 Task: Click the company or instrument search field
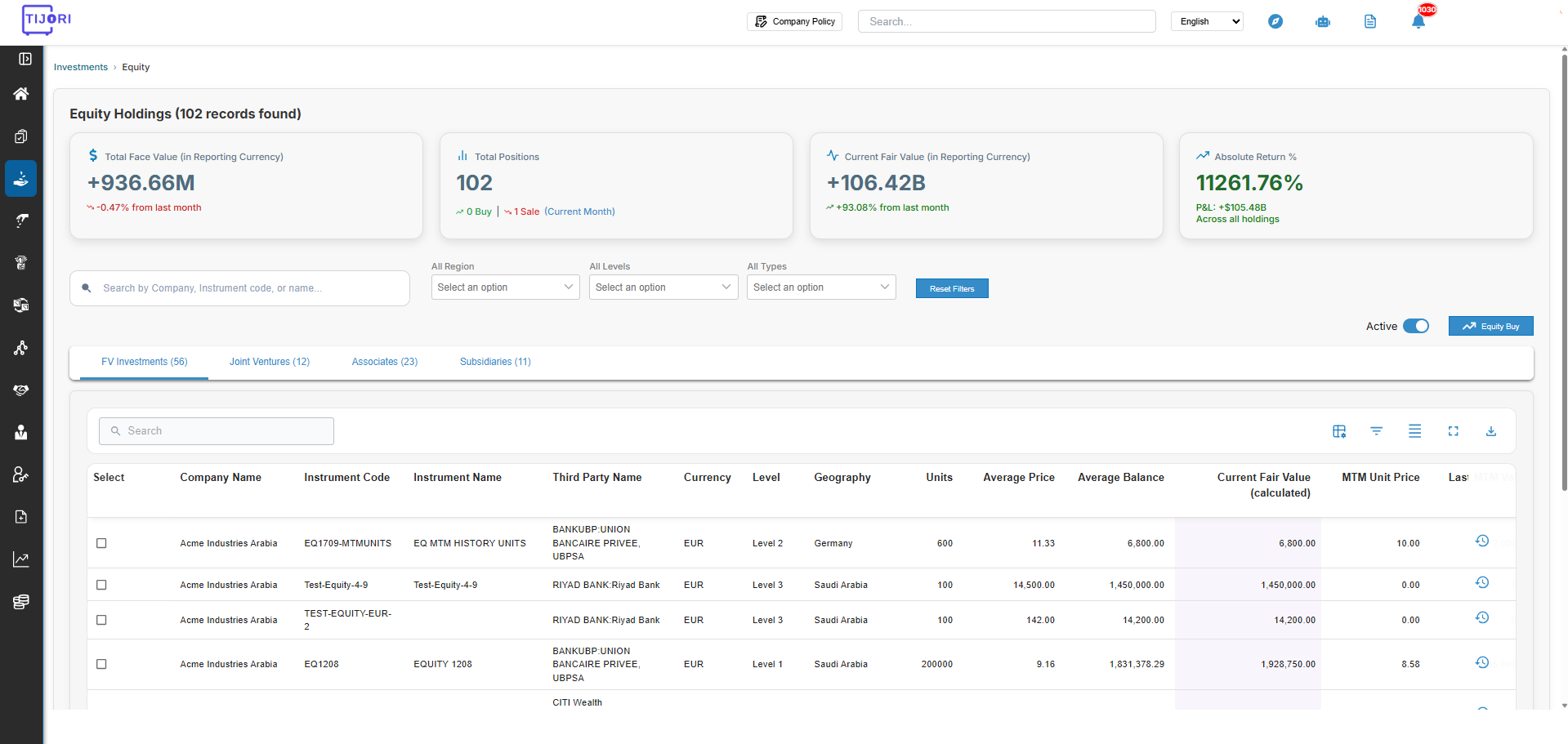point(239,288)
